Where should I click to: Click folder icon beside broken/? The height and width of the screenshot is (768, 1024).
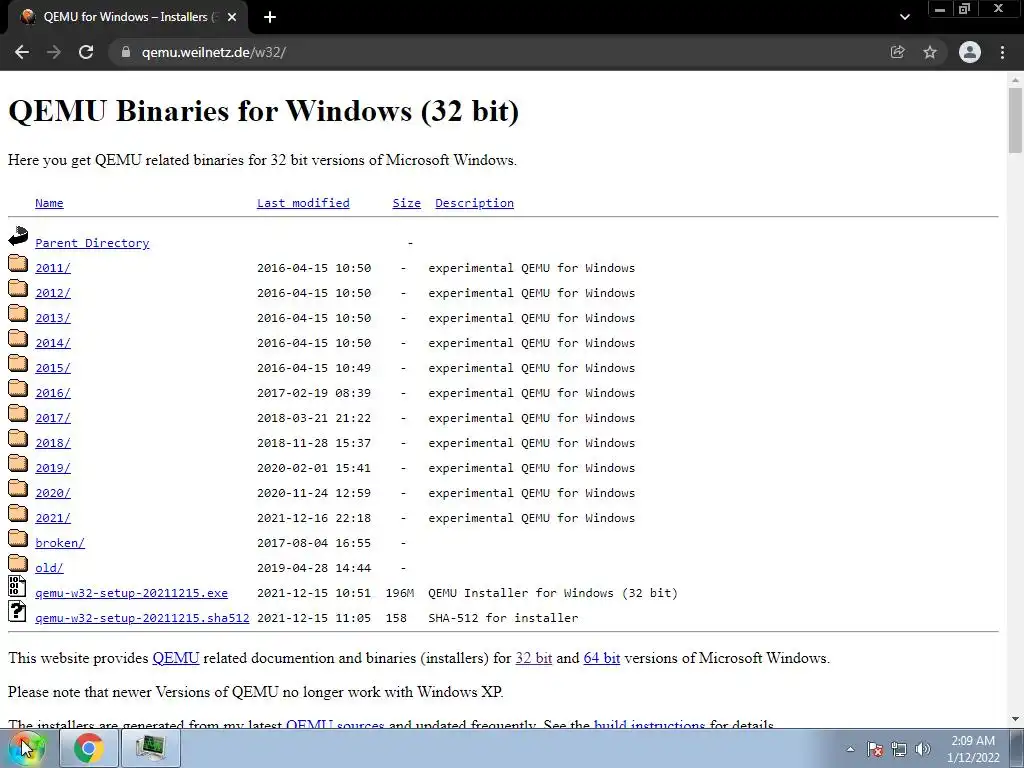[18, 538]
